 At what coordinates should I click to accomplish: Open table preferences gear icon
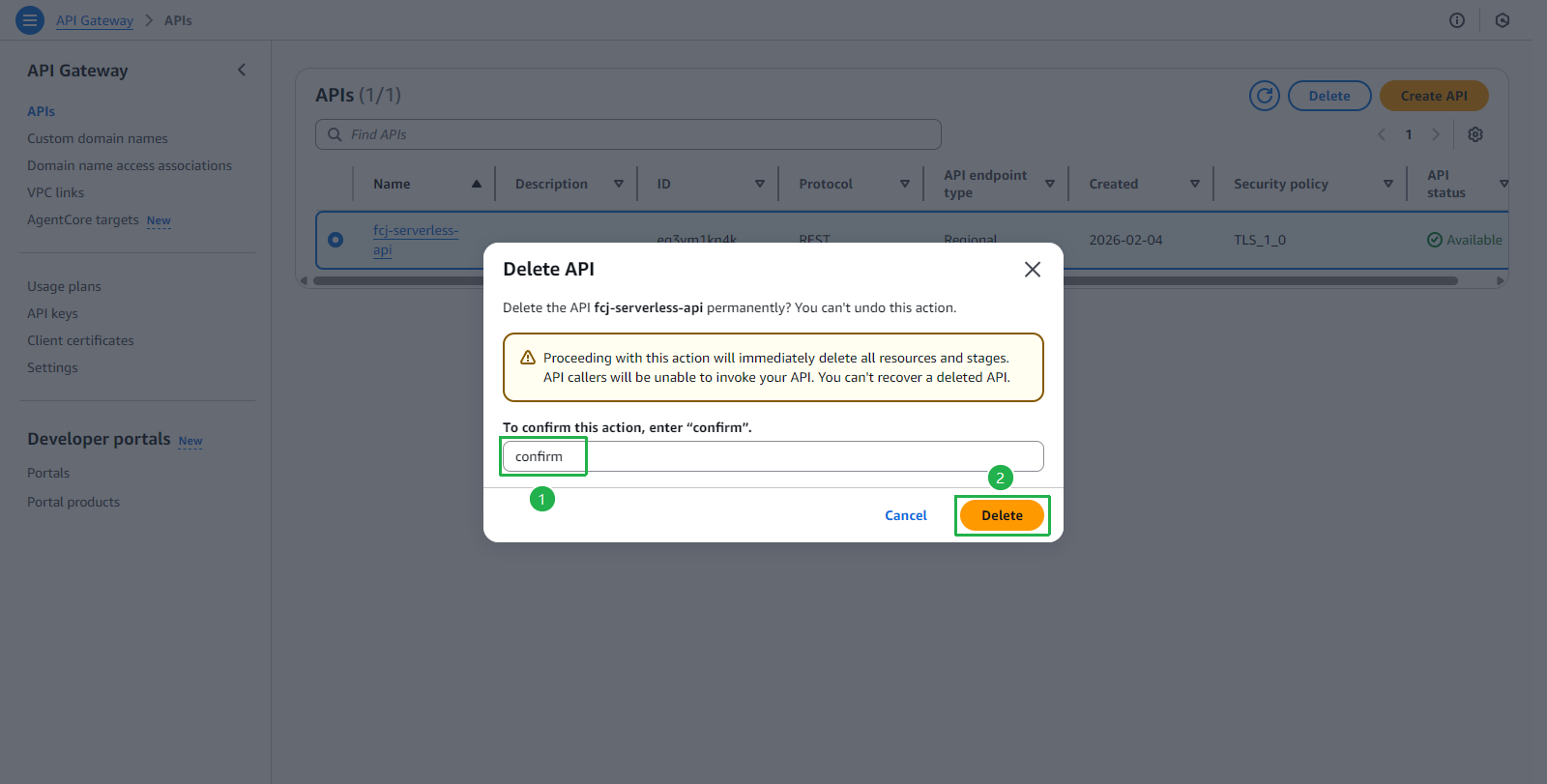click(1475, 134)
